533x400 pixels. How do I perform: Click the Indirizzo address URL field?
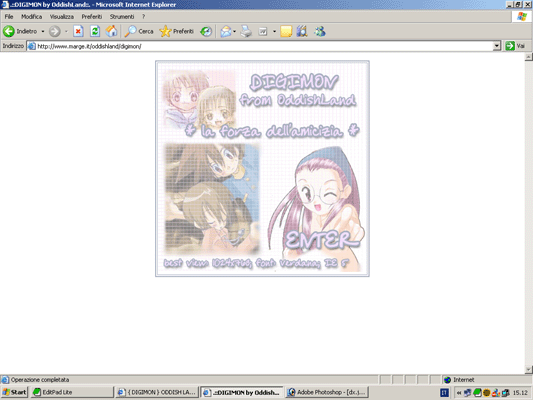(260, 46)
